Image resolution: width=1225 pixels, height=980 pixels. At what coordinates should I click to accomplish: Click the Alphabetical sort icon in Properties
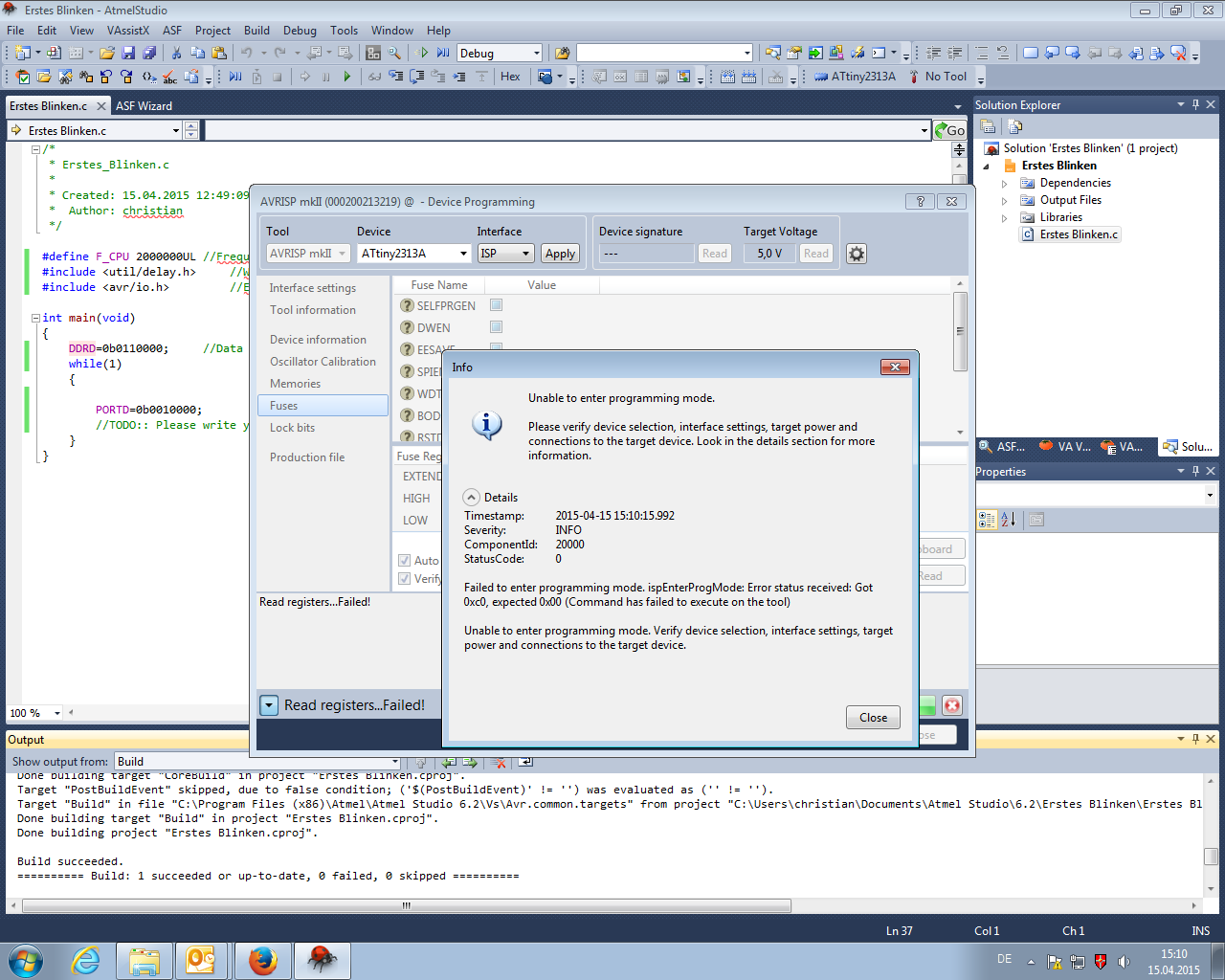click(1008, 520)
